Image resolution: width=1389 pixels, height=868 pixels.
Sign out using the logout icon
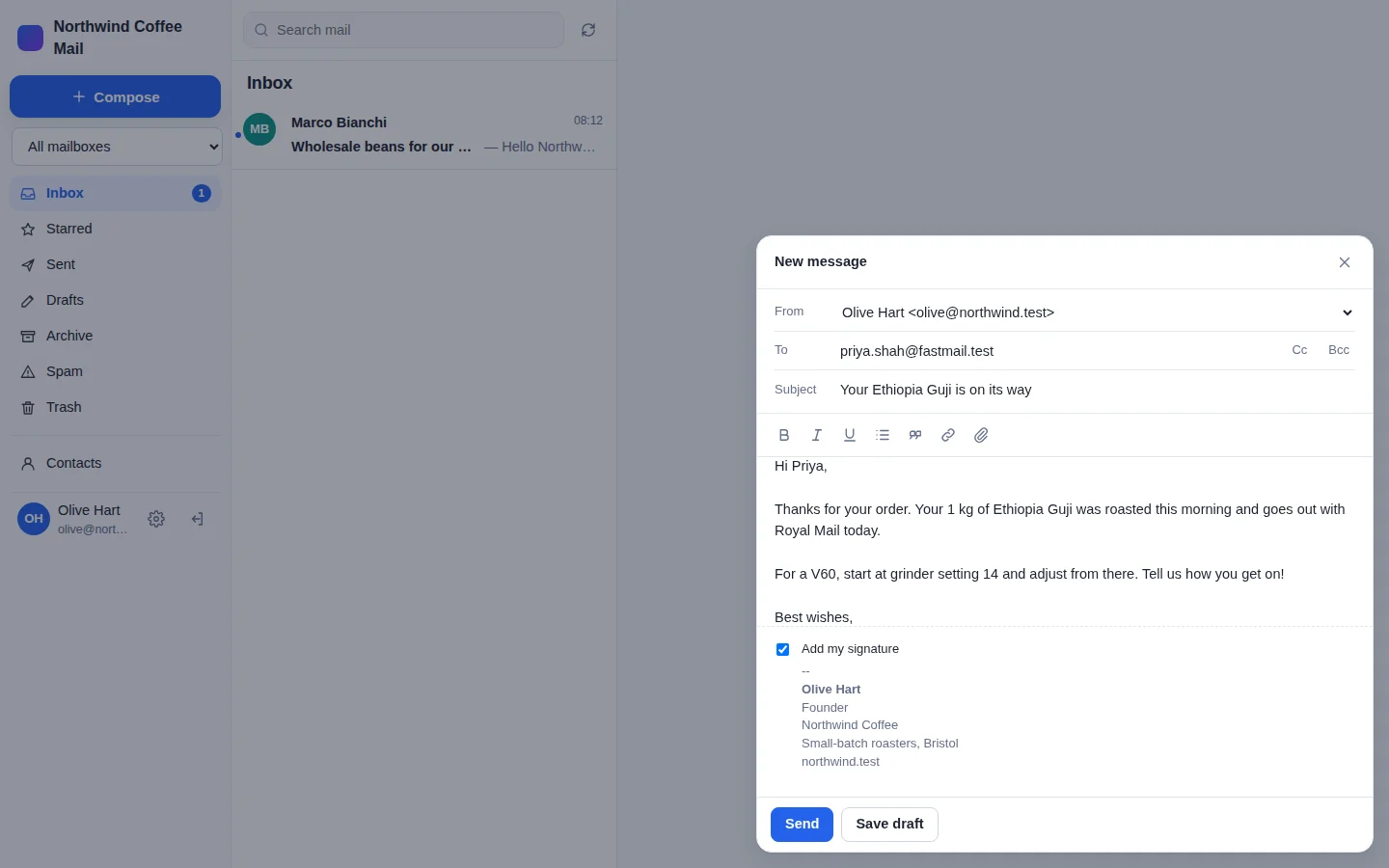pos(197,519)
